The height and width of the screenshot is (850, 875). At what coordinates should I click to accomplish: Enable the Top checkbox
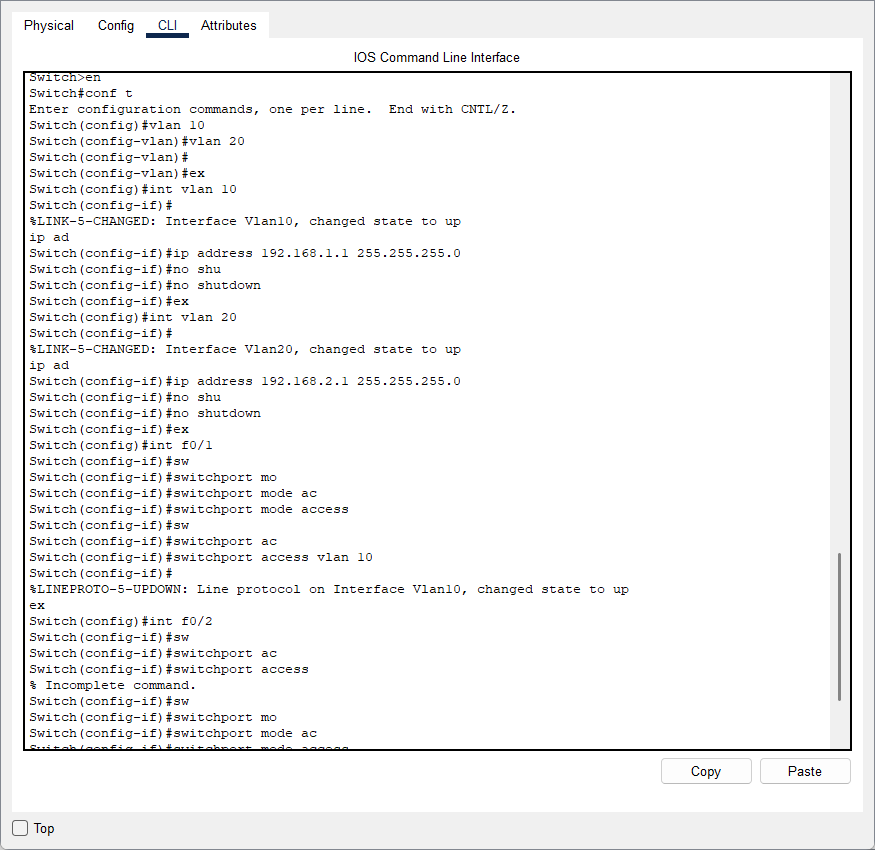point(20,828)
